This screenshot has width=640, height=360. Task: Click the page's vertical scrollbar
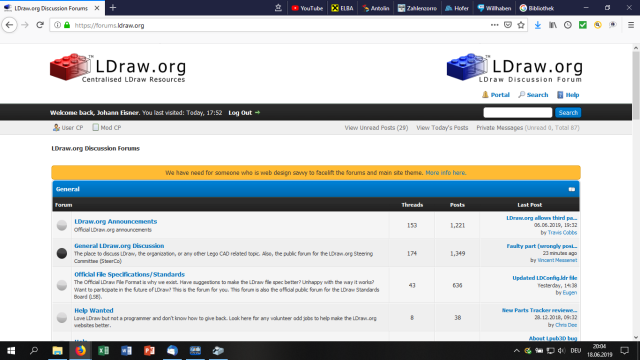click(x=636, y=192)
